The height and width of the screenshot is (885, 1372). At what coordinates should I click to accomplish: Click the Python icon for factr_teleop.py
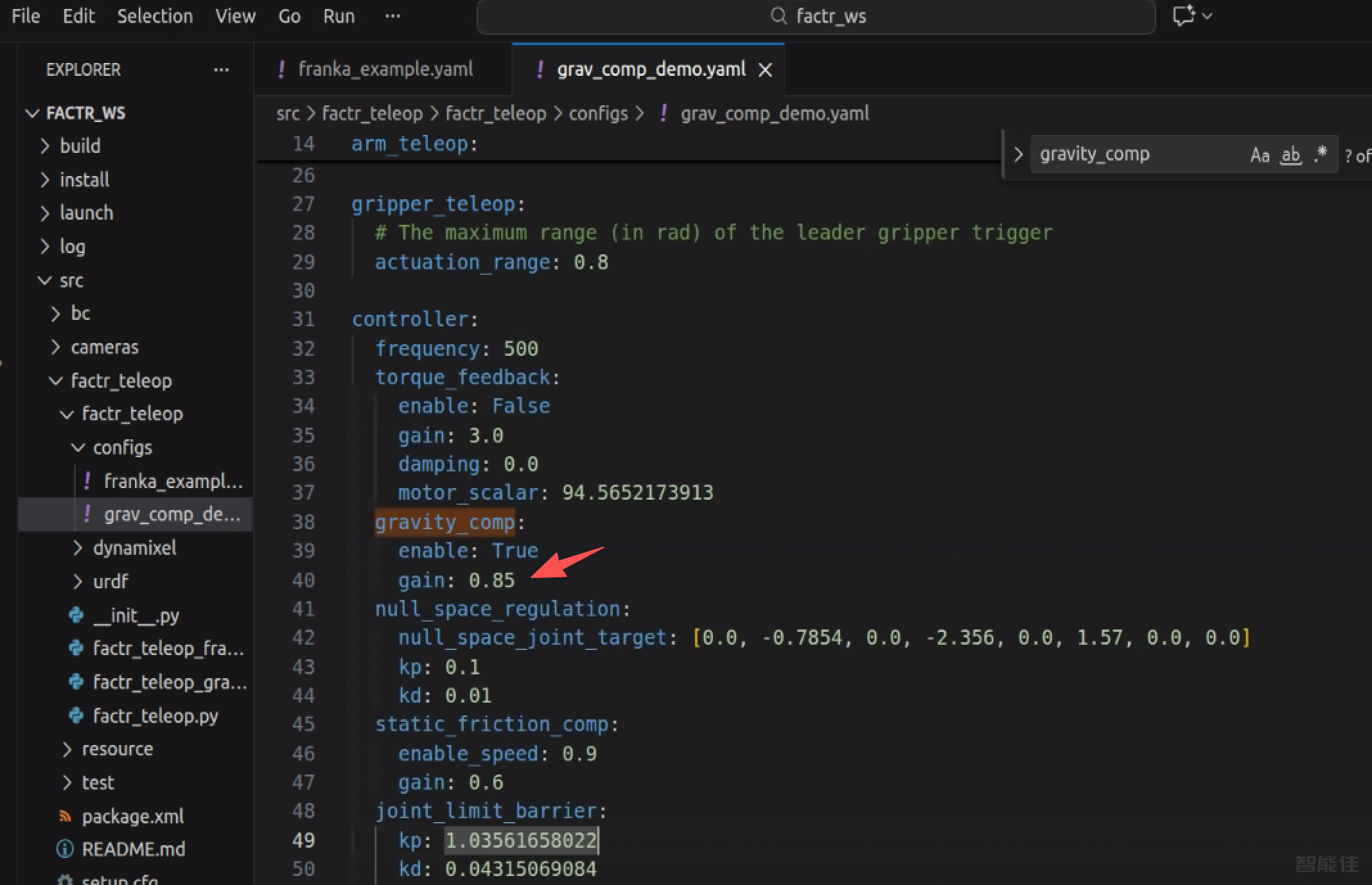76,715
